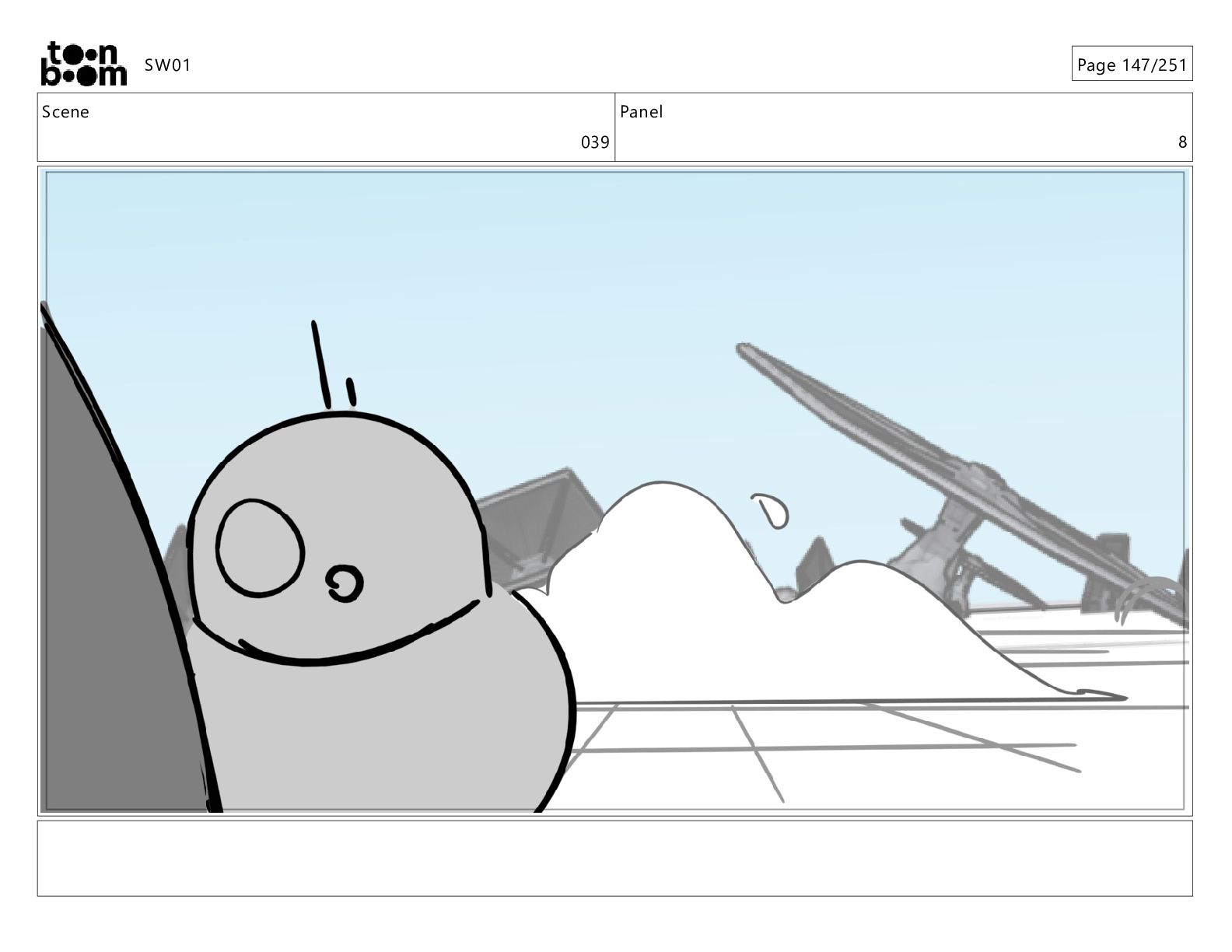Click the Panel label
Screen dimensions: 1232x952
[642, 112]
